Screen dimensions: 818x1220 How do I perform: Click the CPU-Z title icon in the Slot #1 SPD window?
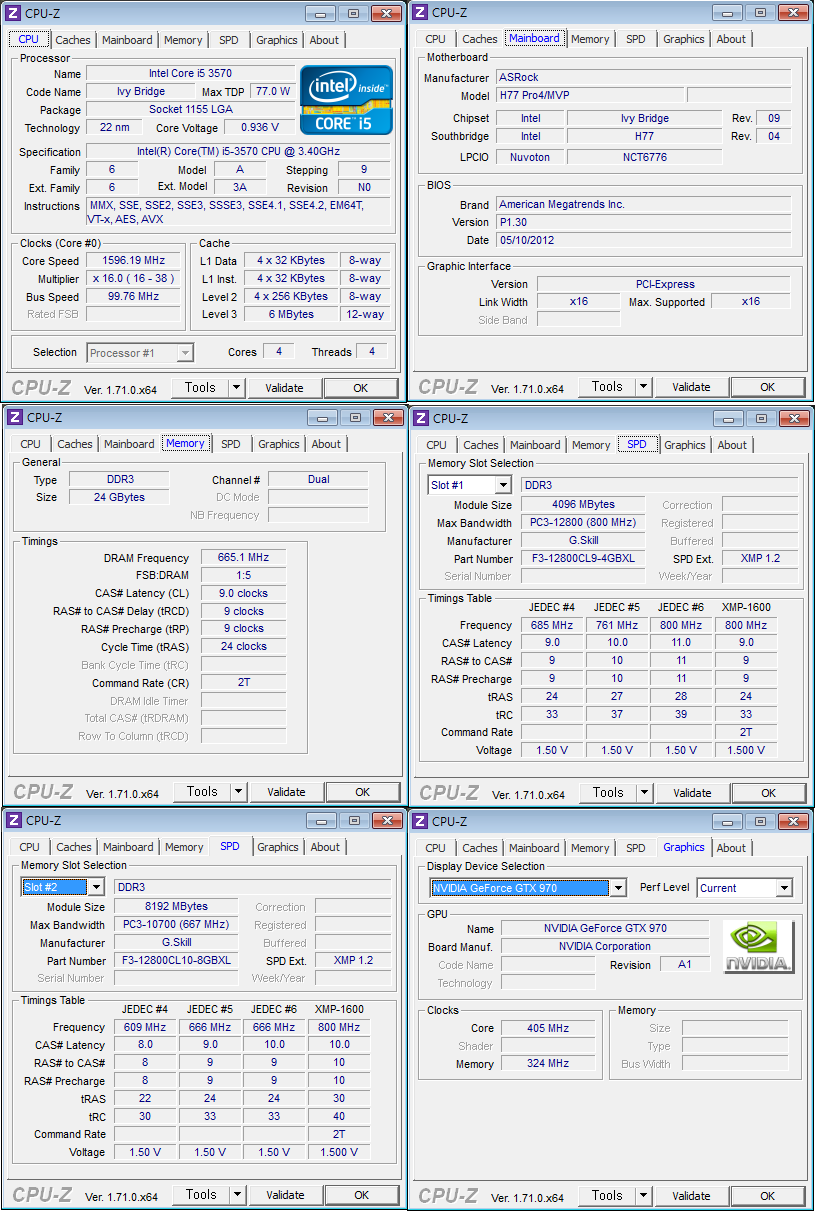[x=421, y=418]
